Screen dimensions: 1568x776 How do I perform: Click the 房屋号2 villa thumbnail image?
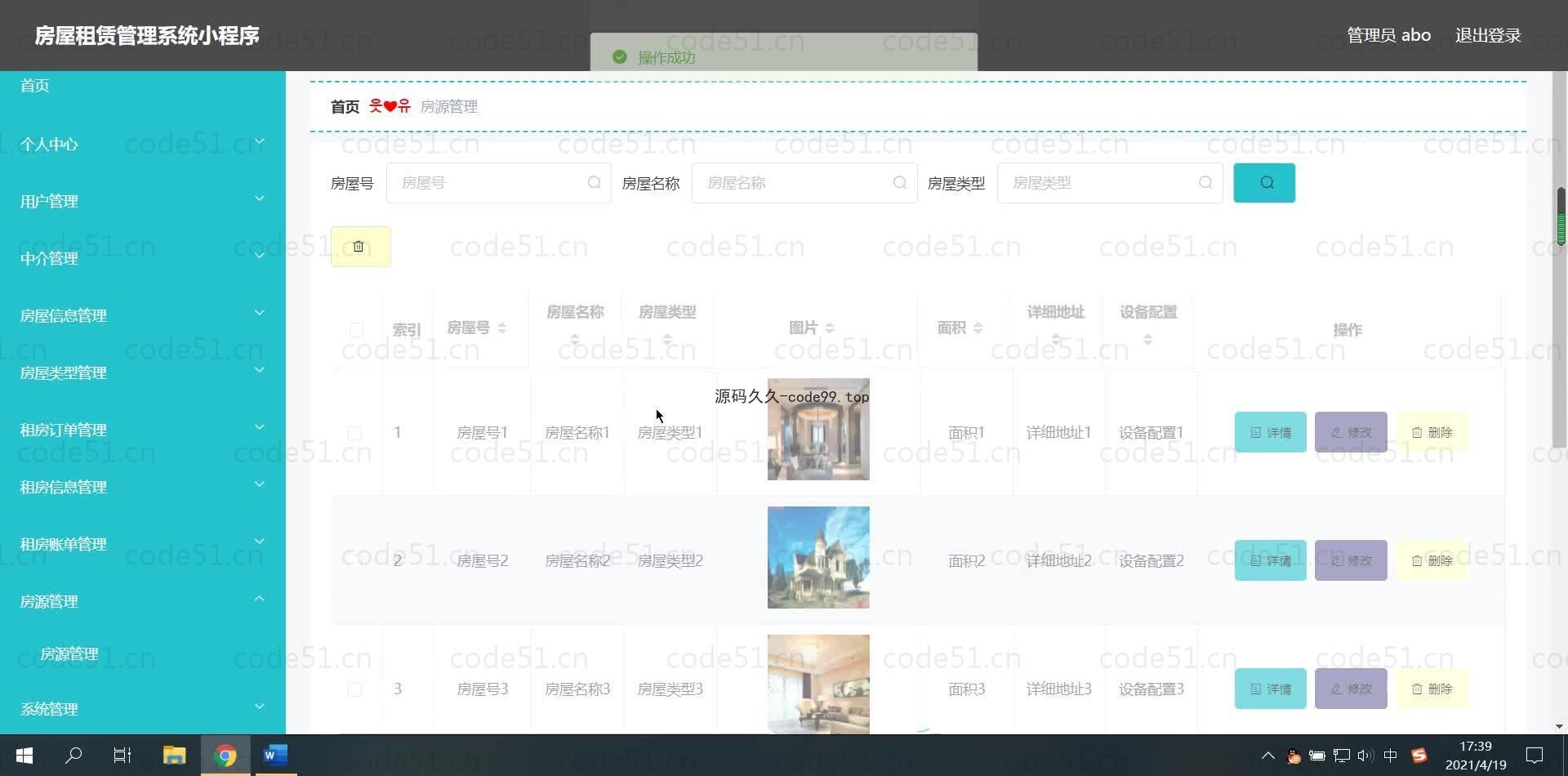(x=818, y=557)
